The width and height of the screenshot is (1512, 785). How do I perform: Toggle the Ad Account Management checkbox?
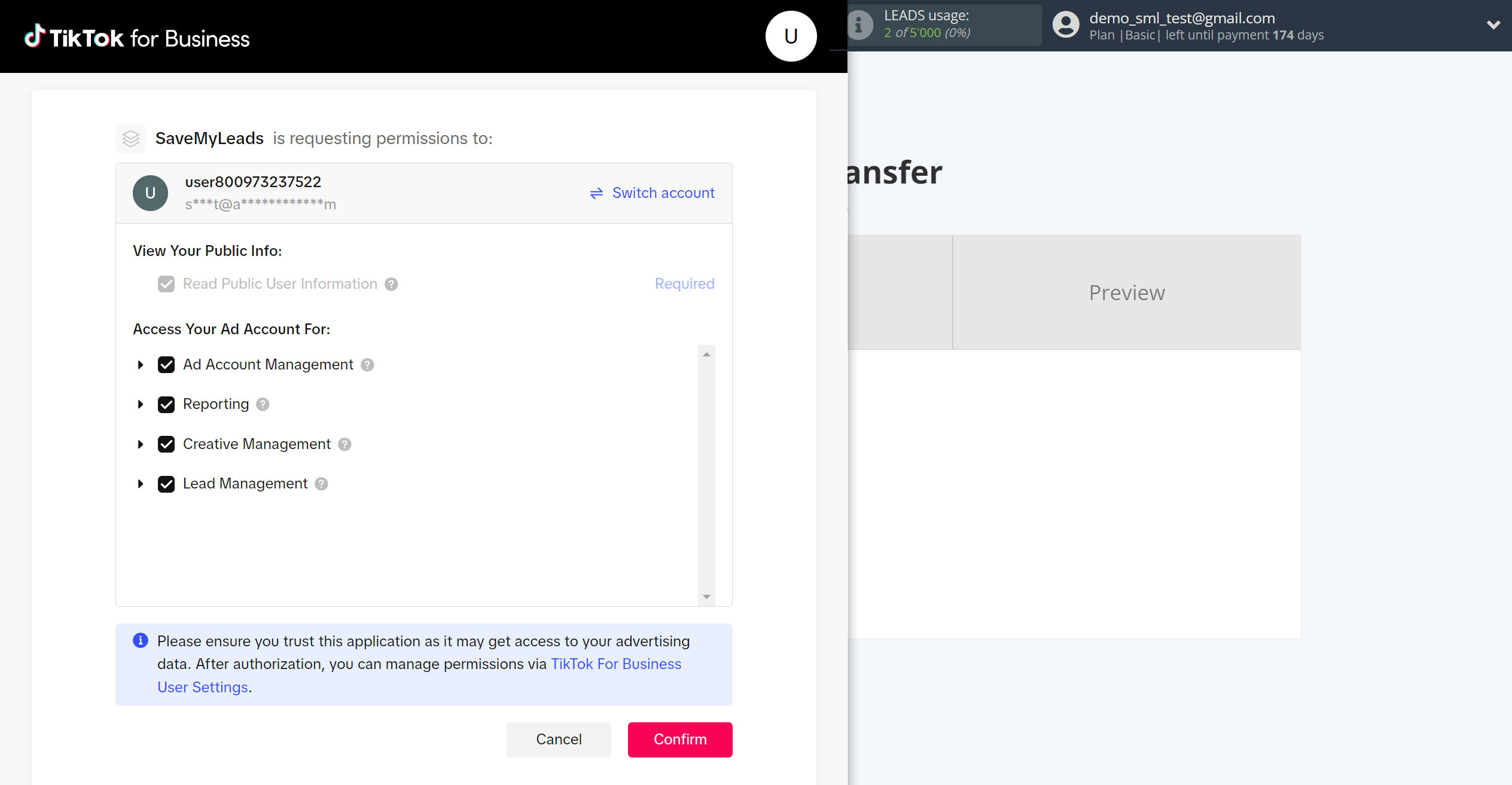166,364
